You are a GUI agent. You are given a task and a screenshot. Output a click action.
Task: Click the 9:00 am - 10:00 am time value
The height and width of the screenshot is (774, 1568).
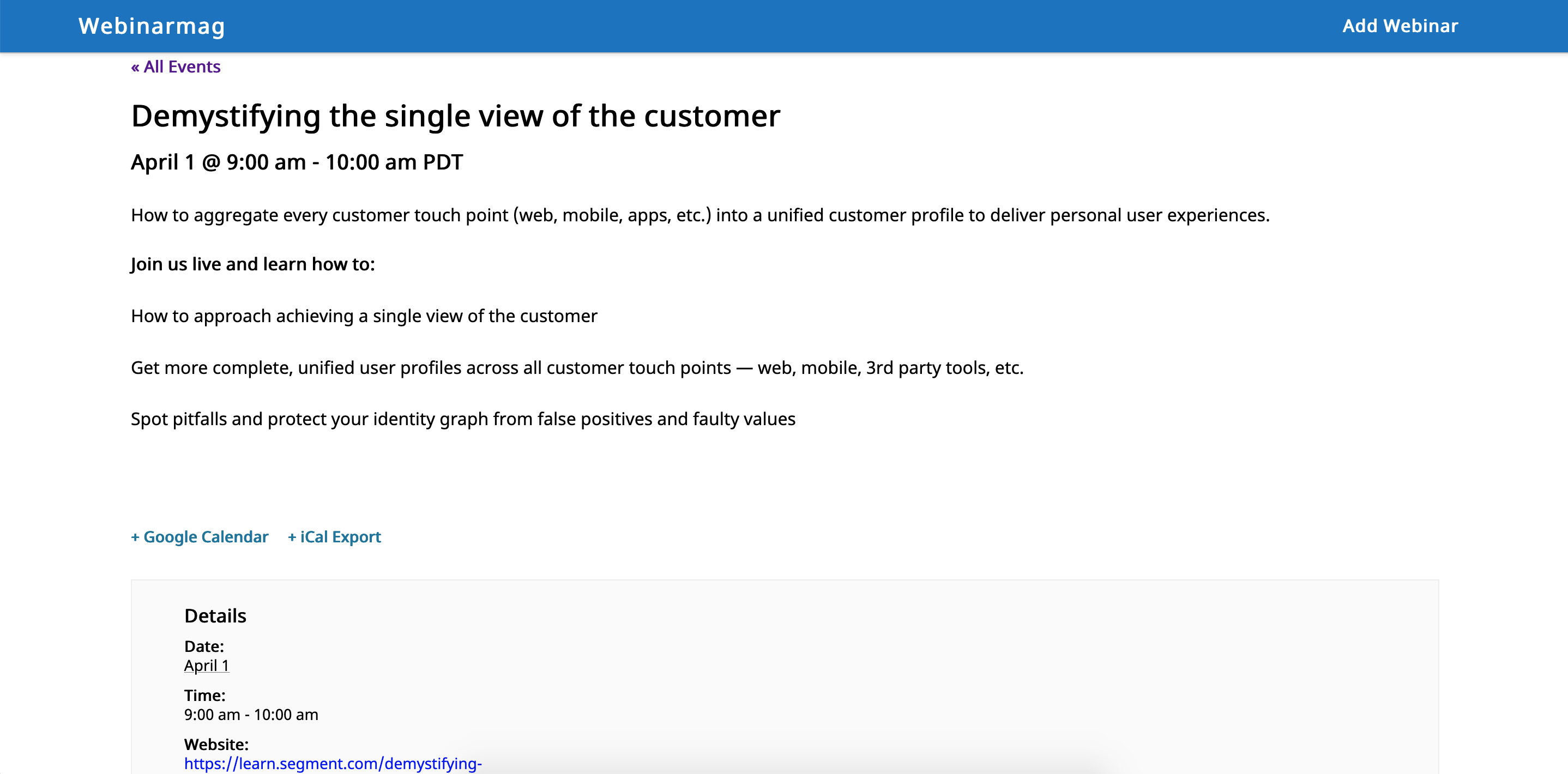click(251, 715)
